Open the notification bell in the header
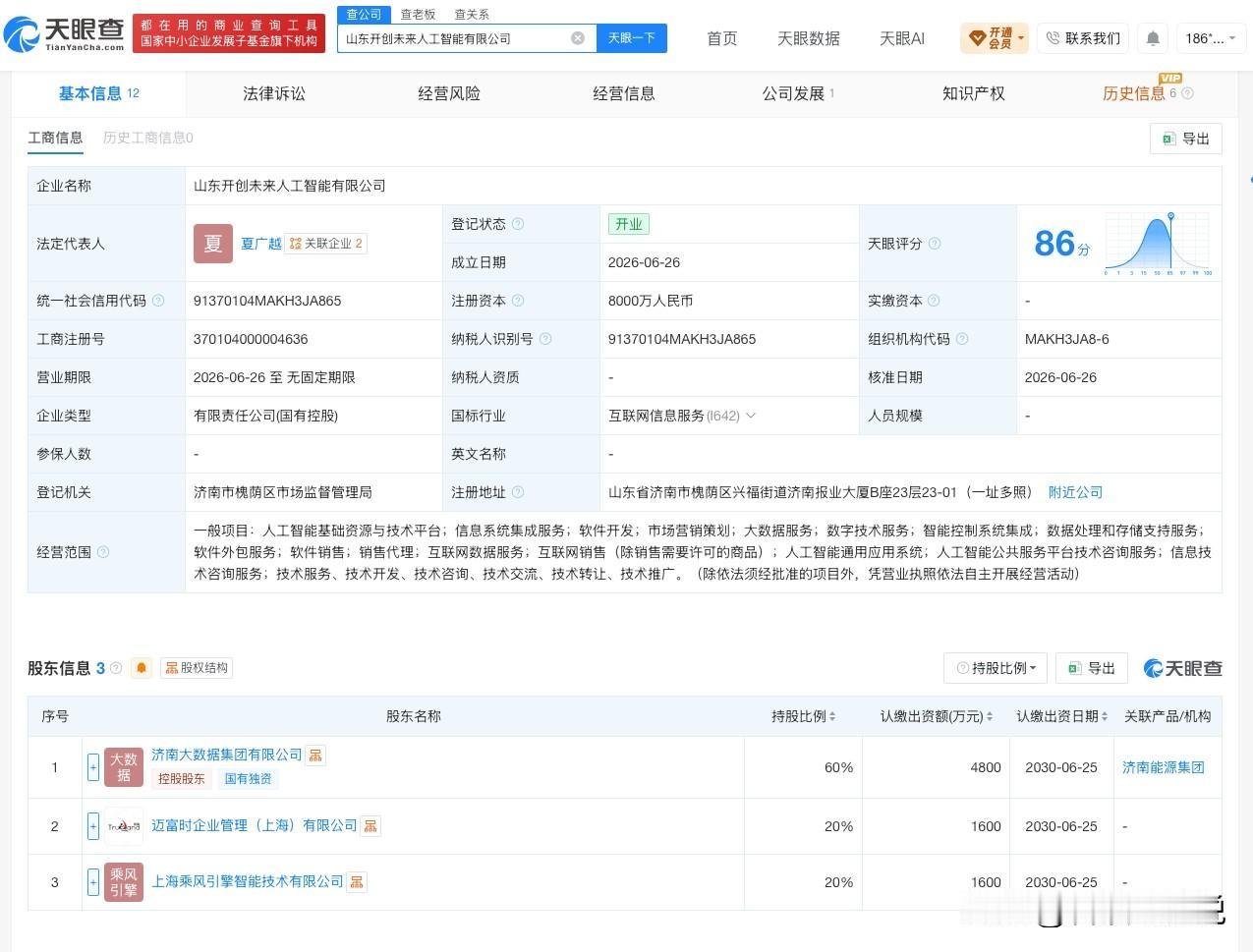The width and height of the screenshot is (1253, 952). [1153, 38]
